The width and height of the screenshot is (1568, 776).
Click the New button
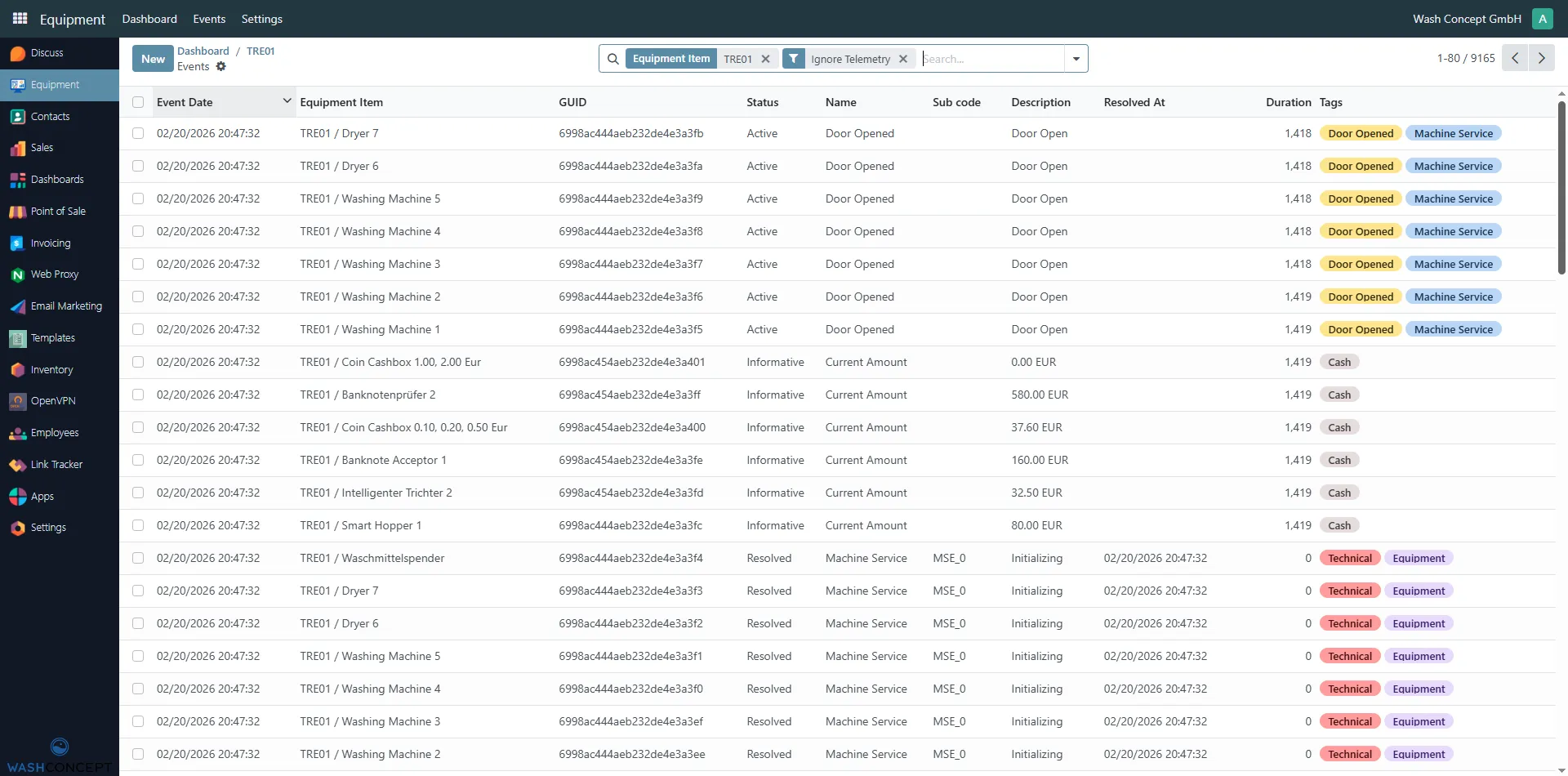point(153,59)
